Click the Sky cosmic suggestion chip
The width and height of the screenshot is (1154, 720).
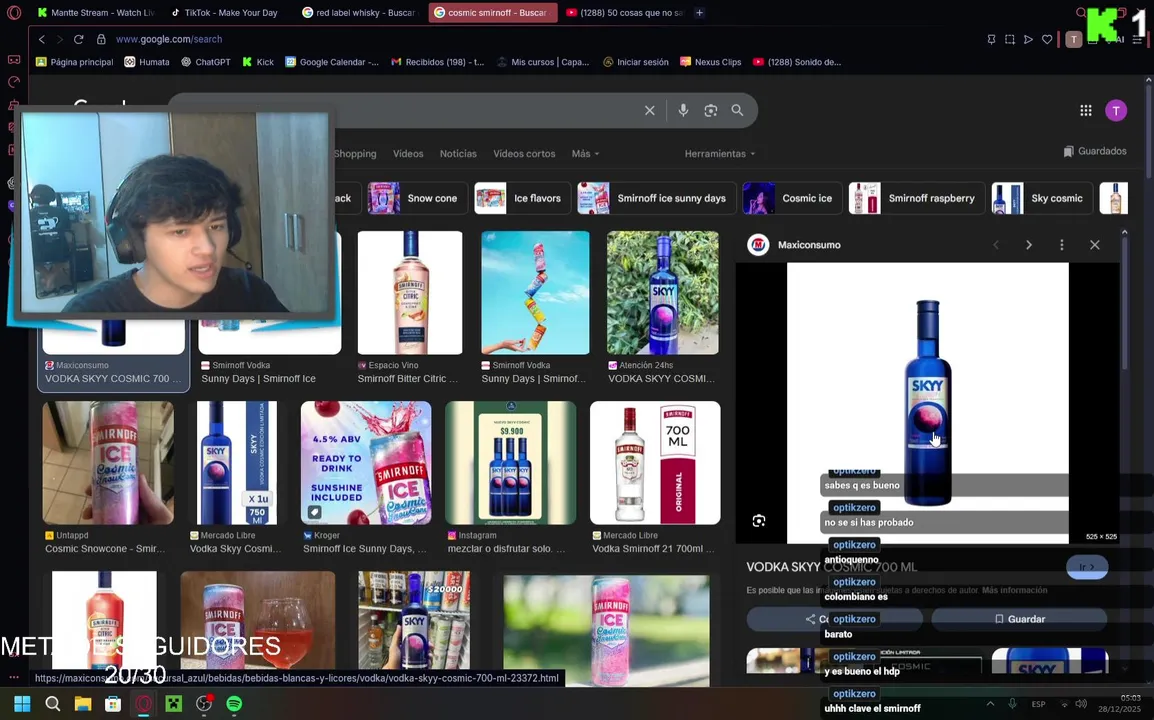[1042, 198]
